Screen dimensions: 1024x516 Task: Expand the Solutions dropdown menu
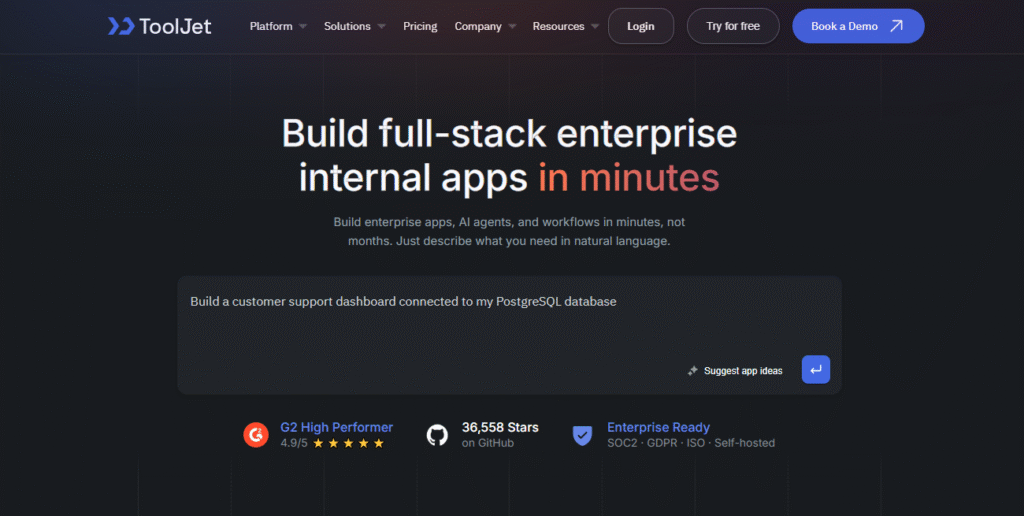(x=354, y=26)
